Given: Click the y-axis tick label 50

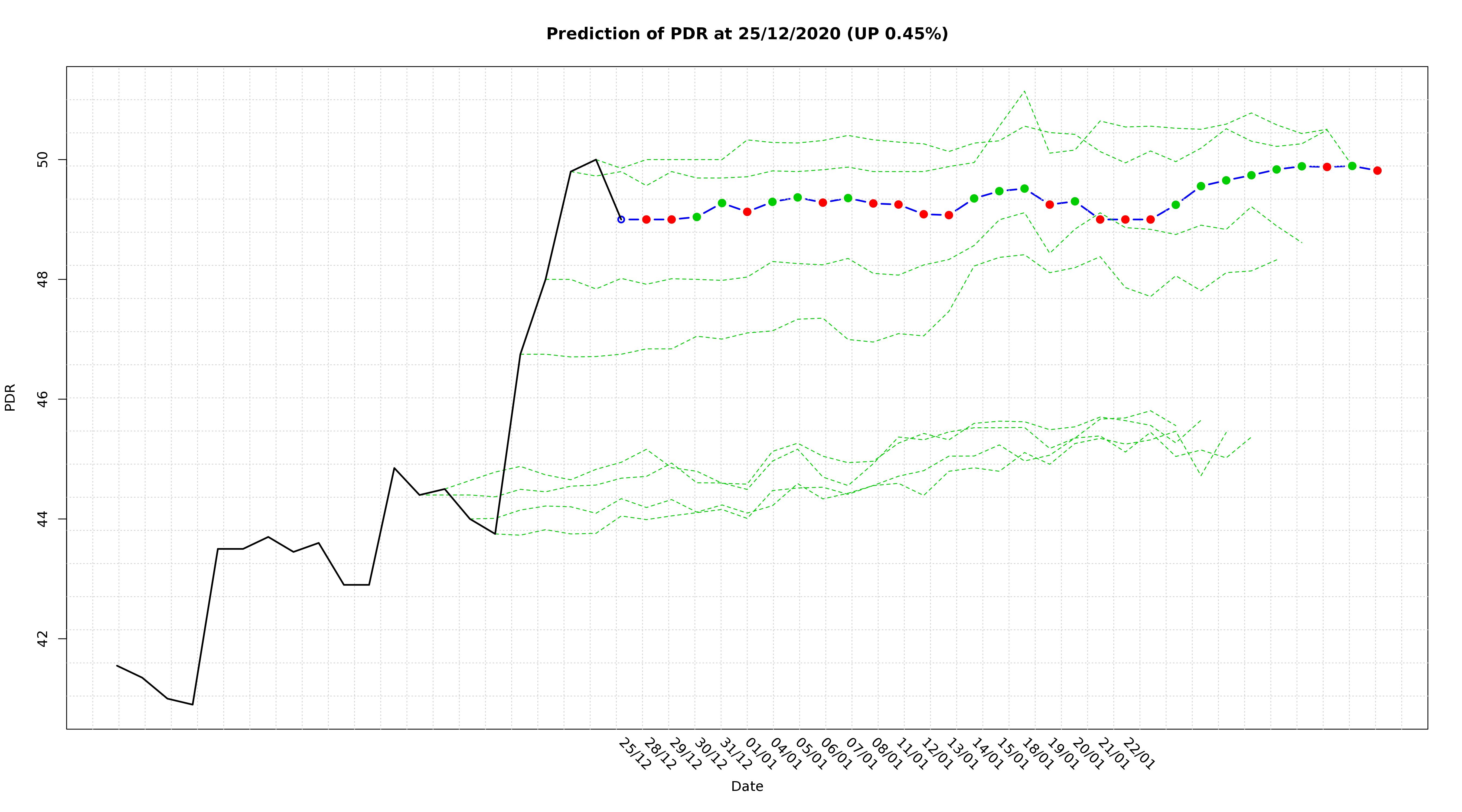Looking at the screenshot, I should pyautogui.click(x=43, y=159).
